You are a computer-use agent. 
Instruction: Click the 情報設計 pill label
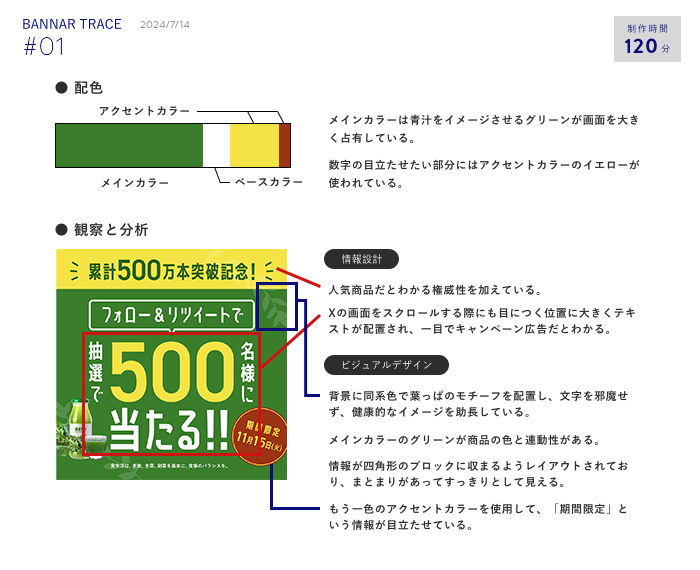pos(362,259)
